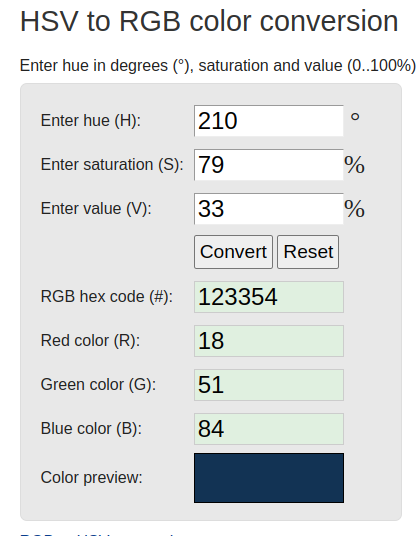Focus the saturation (S) input box
Image resolution: width=419 pixels, height=536 pixels.
click(x=269, y=164)
